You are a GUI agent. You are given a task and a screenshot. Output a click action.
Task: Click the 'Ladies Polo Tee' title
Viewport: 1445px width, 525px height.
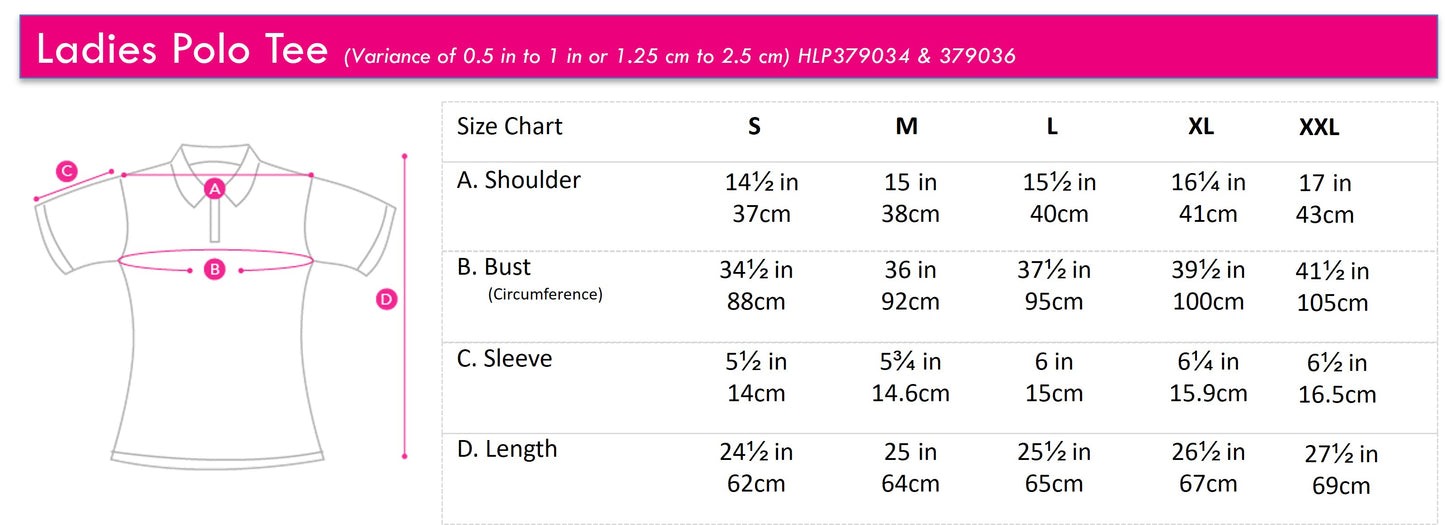pyautogui.click(x=182, y=49)
